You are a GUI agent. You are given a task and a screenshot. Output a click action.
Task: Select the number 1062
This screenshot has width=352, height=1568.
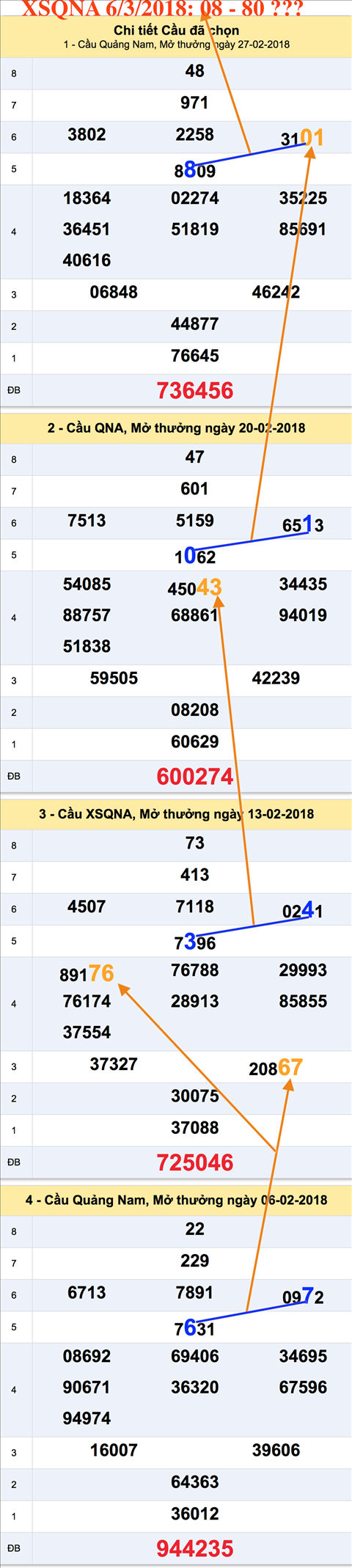(x=195, y=556)
